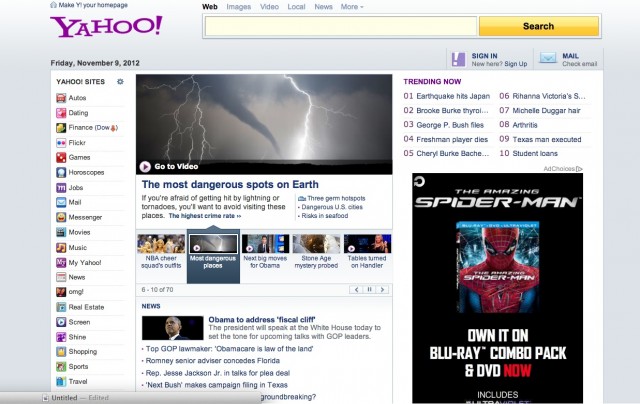Open Rep. Jesse Jackson Jr. plea deal link
Viewport: 640px width, 404px height.
[218, 373]
